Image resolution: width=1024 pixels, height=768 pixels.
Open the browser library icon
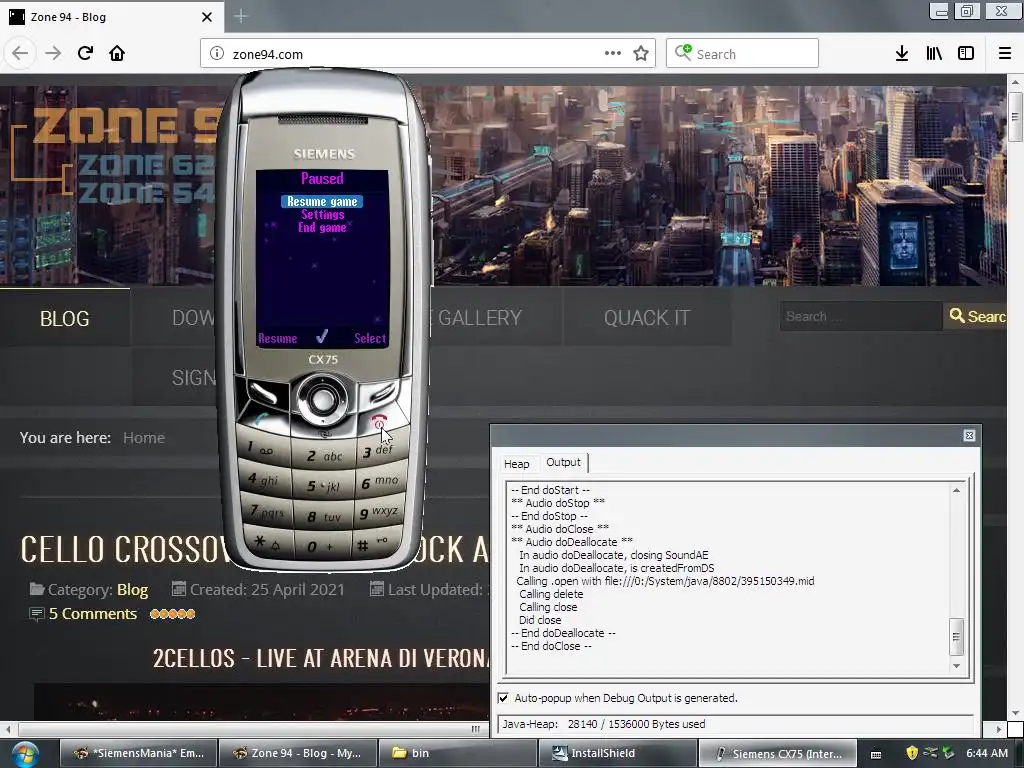coord(934,54)
